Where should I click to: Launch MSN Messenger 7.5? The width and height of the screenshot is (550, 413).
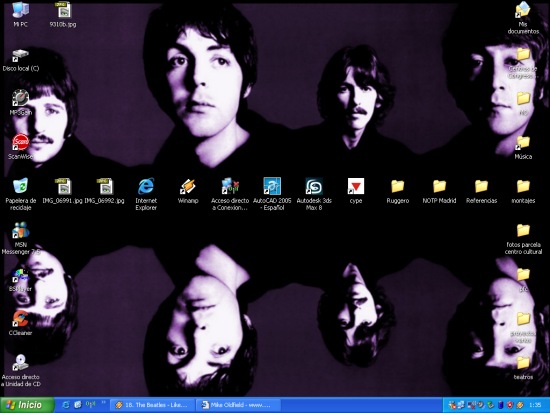[x=21, y=238]
